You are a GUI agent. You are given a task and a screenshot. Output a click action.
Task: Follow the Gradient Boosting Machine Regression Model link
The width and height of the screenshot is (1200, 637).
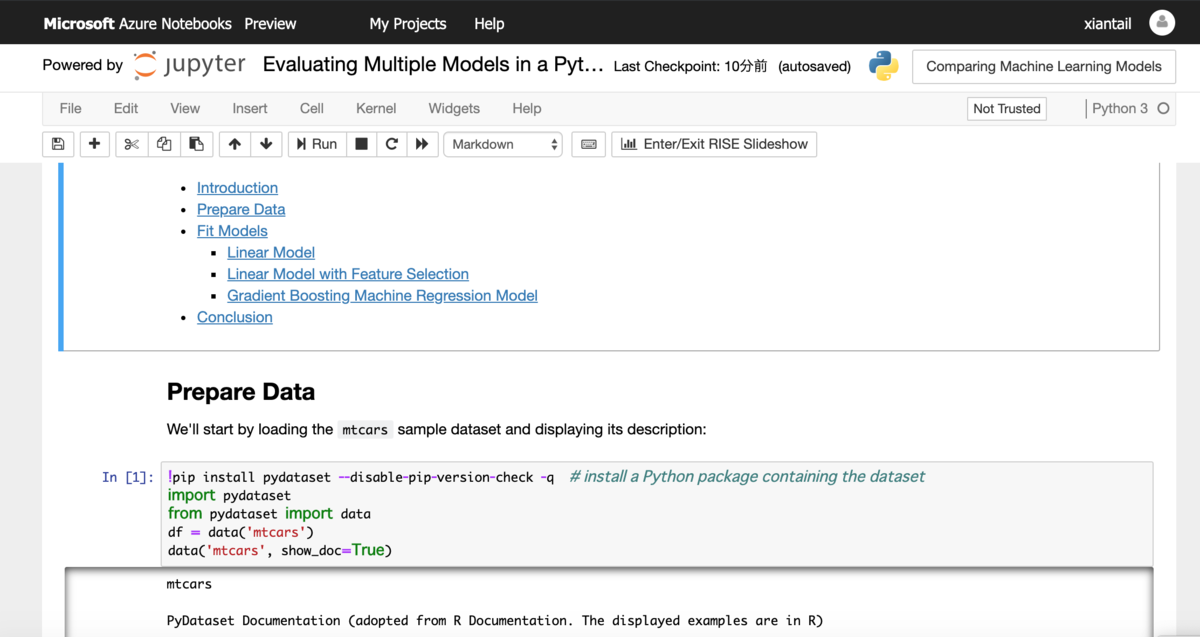pyautogui.click(x=382, y=296)
